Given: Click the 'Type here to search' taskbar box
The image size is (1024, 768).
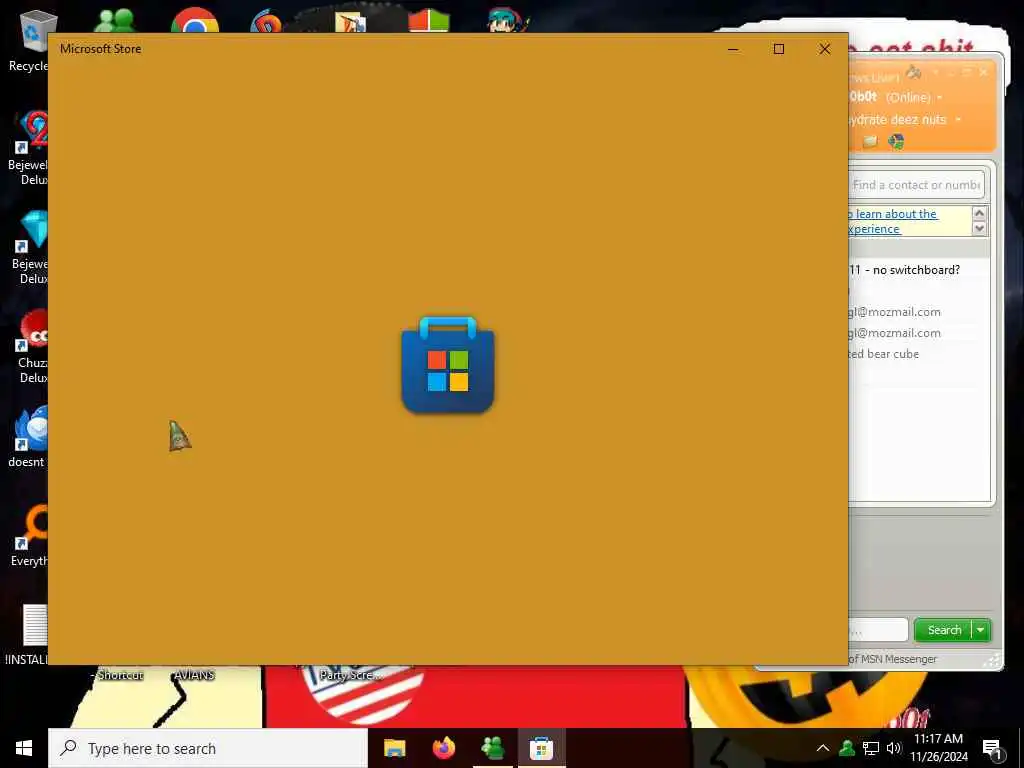Looking at the screenshot, I should coord(208,748).
